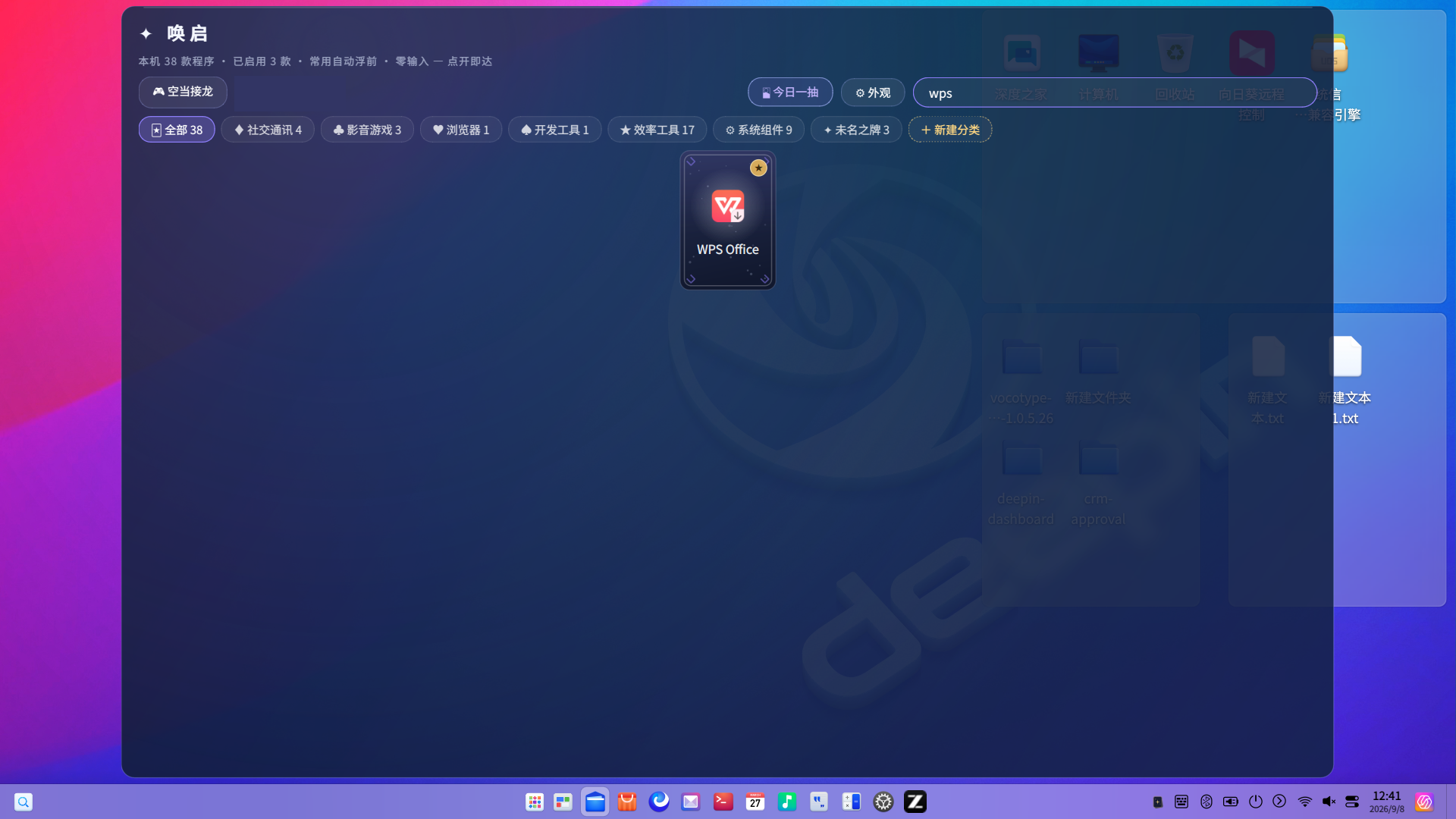The height and width of the screenshot is (819, 1456).
Task: Launch the green music player icon
Action: [x=787, y=802]
